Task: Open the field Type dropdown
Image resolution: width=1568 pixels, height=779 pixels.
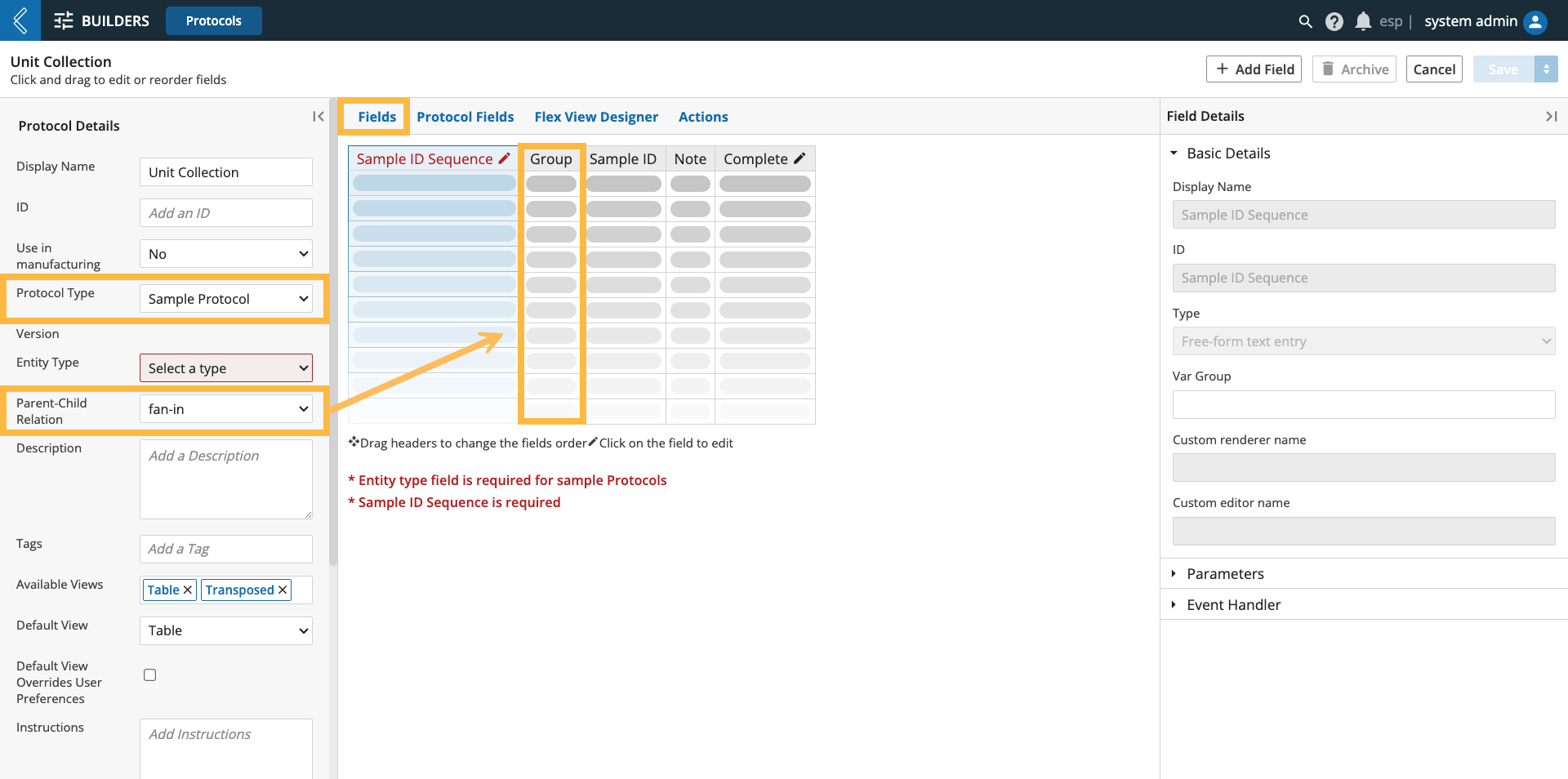Action: (x=1364, y=341)
